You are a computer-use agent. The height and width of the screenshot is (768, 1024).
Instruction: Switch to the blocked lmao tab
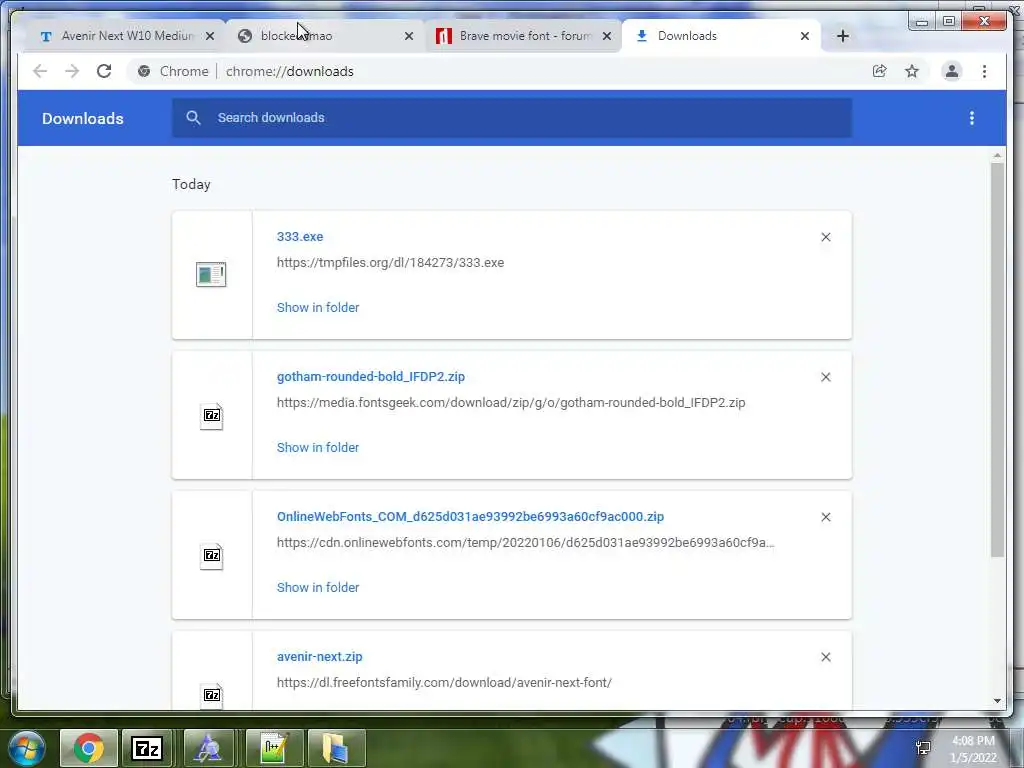coord(325,36)
